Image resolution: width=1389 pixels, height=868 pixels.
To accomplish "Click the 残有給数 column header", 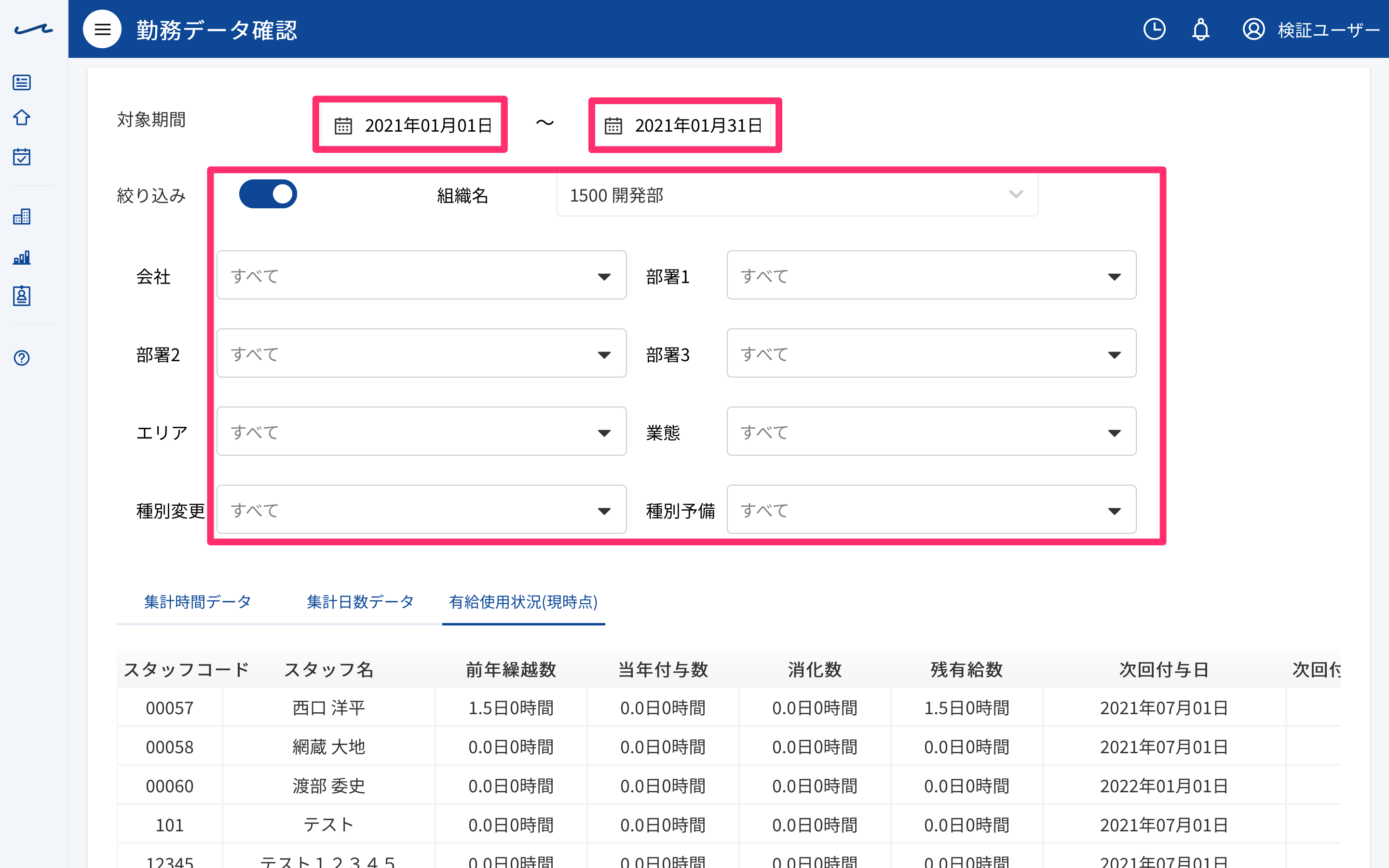I will coord(967,669).
